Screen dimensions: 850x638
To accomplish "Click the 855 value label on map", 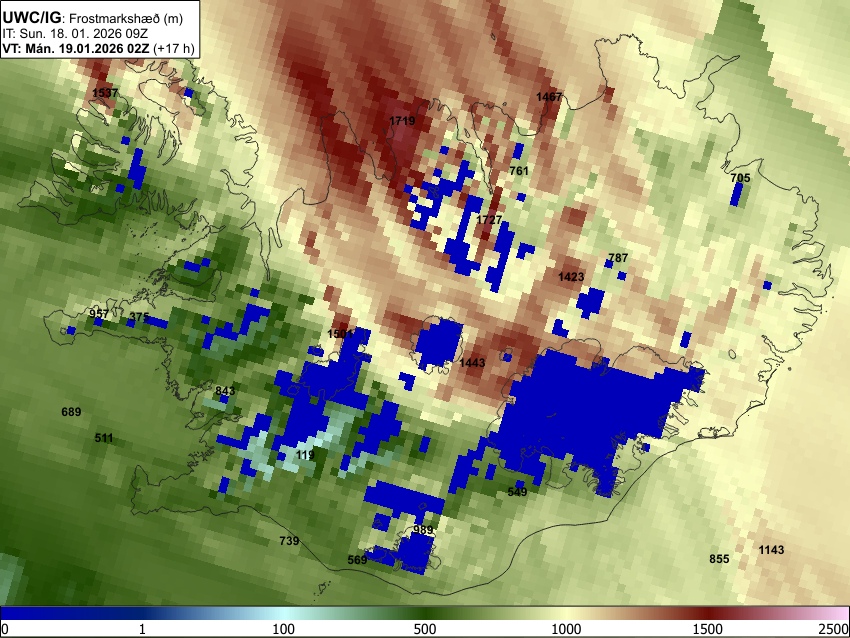I will tap(719, 559).
